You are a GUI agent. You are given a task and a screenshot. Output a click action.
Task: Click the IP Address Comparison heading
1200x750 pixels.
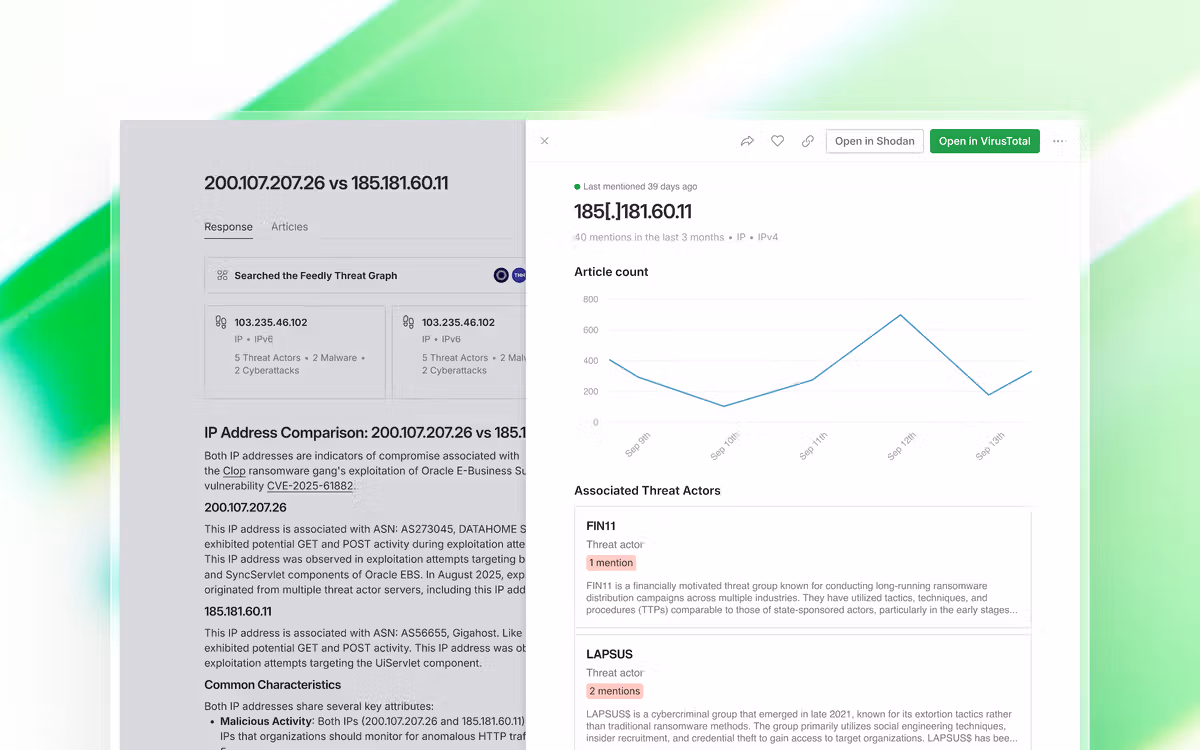pyautogui.click(x=365, y=433)
